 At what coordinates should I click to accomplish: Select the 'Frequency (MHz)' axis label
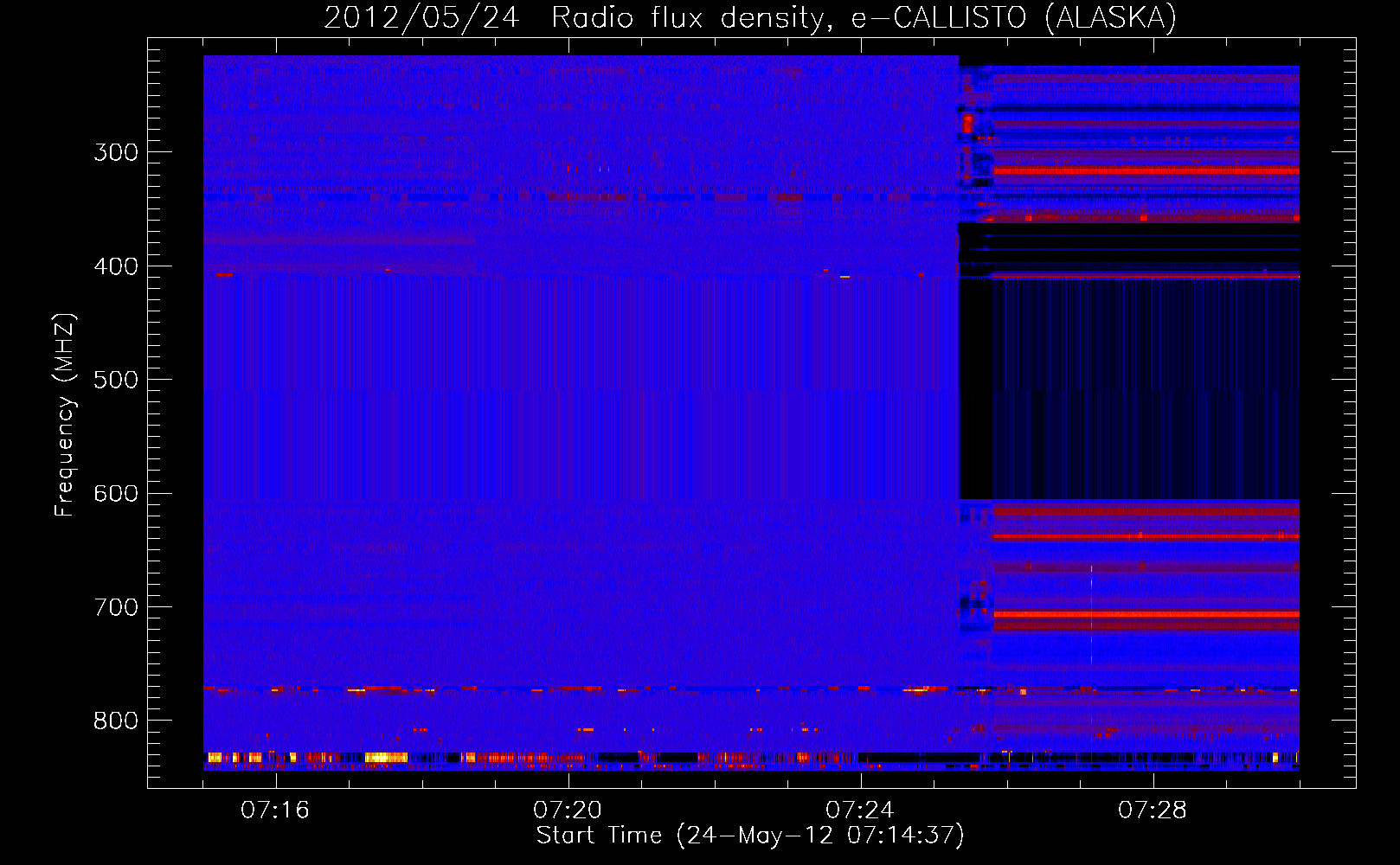[x=65, y=415]
